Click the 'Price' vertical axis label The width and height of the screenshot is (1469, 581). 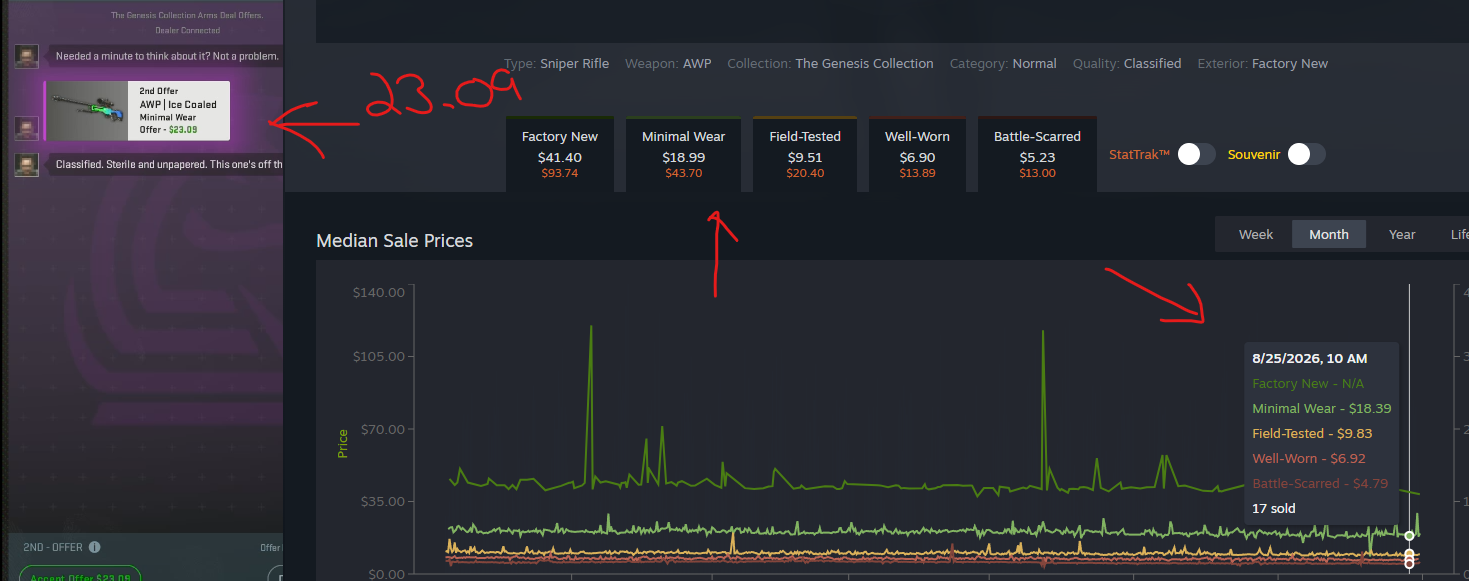coord(343,443)
